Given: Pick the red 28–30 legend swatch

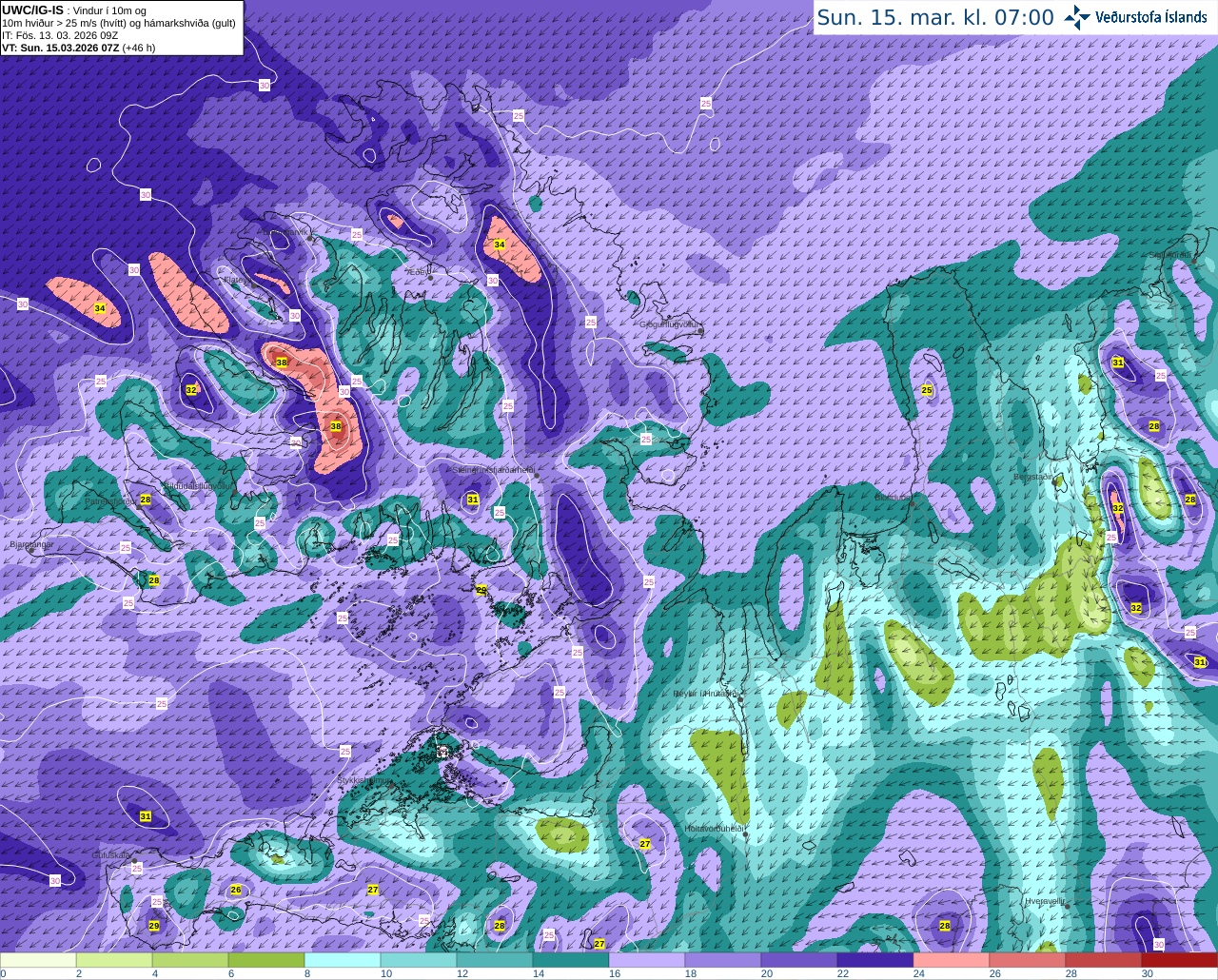Looking at the screenshot, I should point(1104,960).
